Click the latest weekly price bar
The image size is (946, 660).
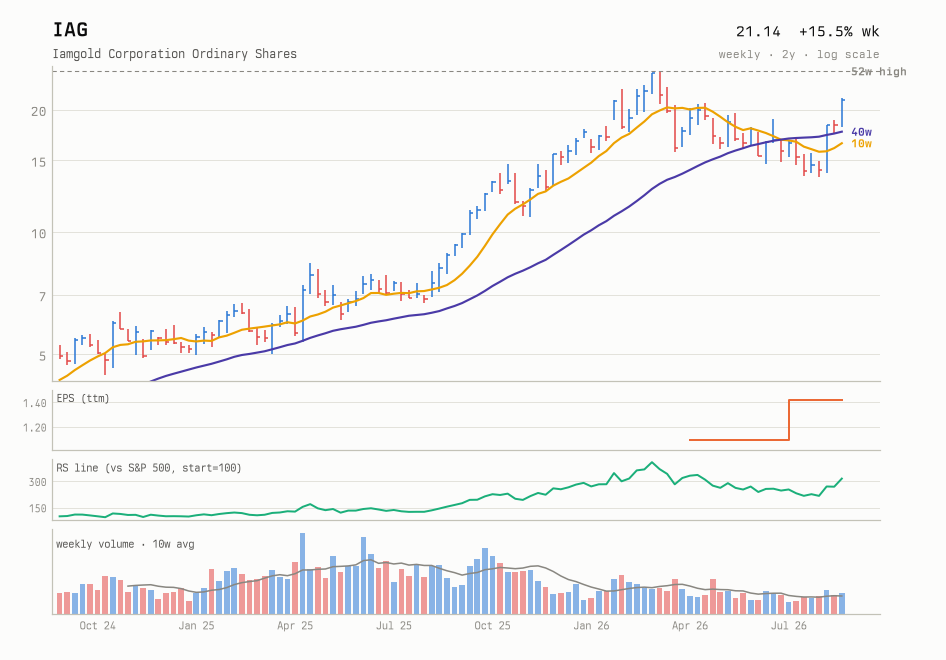842,112
